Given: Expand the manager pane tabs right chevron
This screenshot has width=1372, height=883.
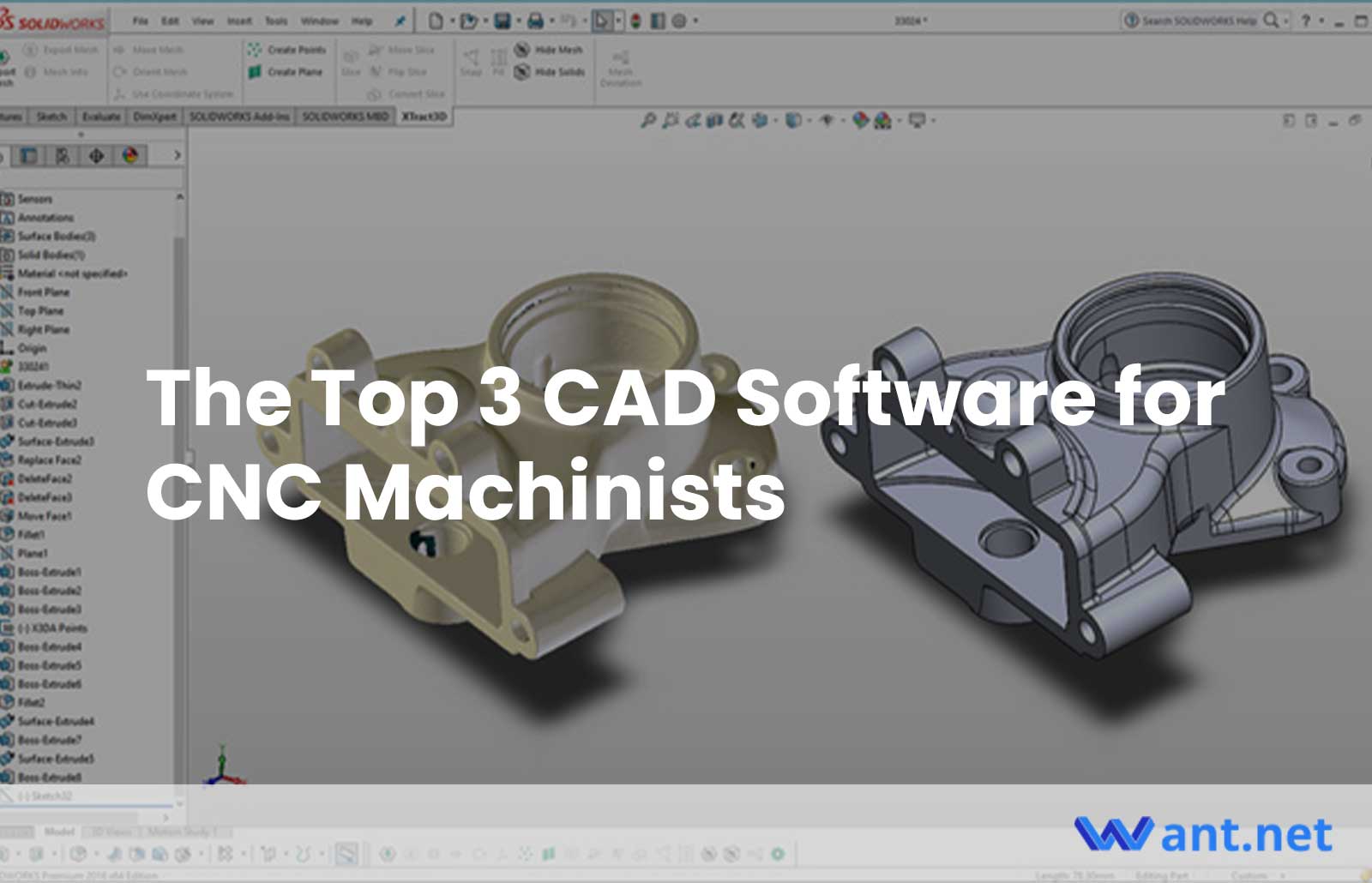Looking at the screenshot, I should (x=177, y=156).
